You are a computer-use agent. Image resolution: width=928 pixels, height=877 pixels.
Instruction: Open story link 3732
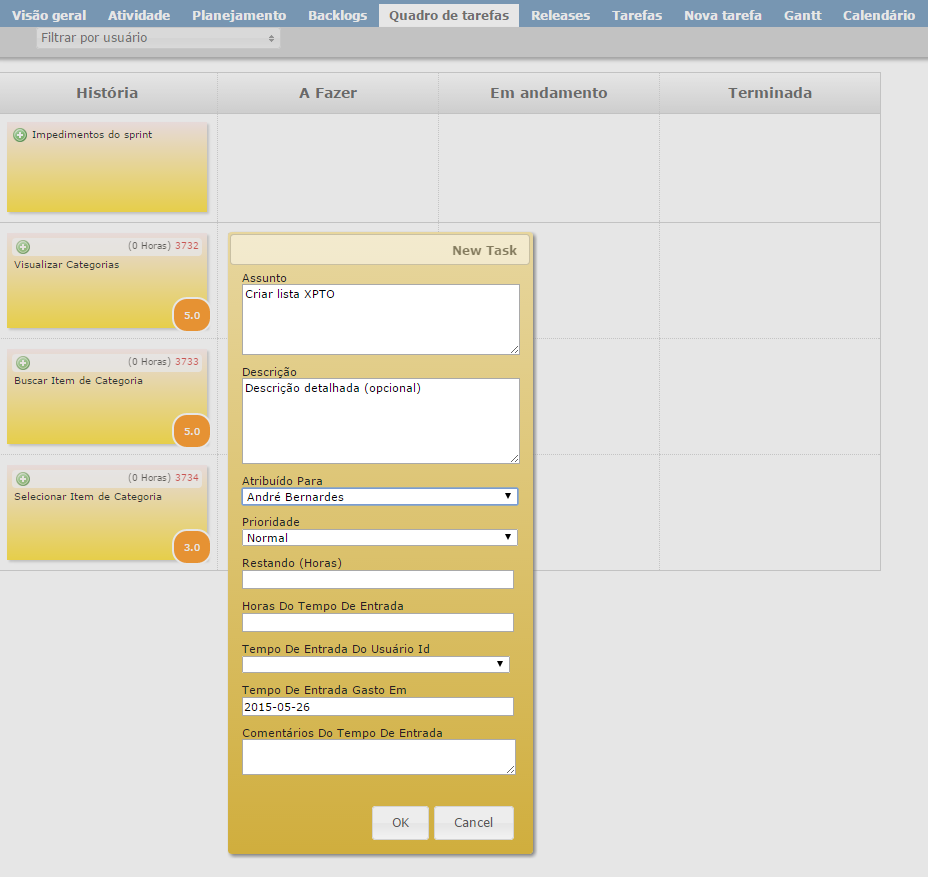click(x=186, y=246)
